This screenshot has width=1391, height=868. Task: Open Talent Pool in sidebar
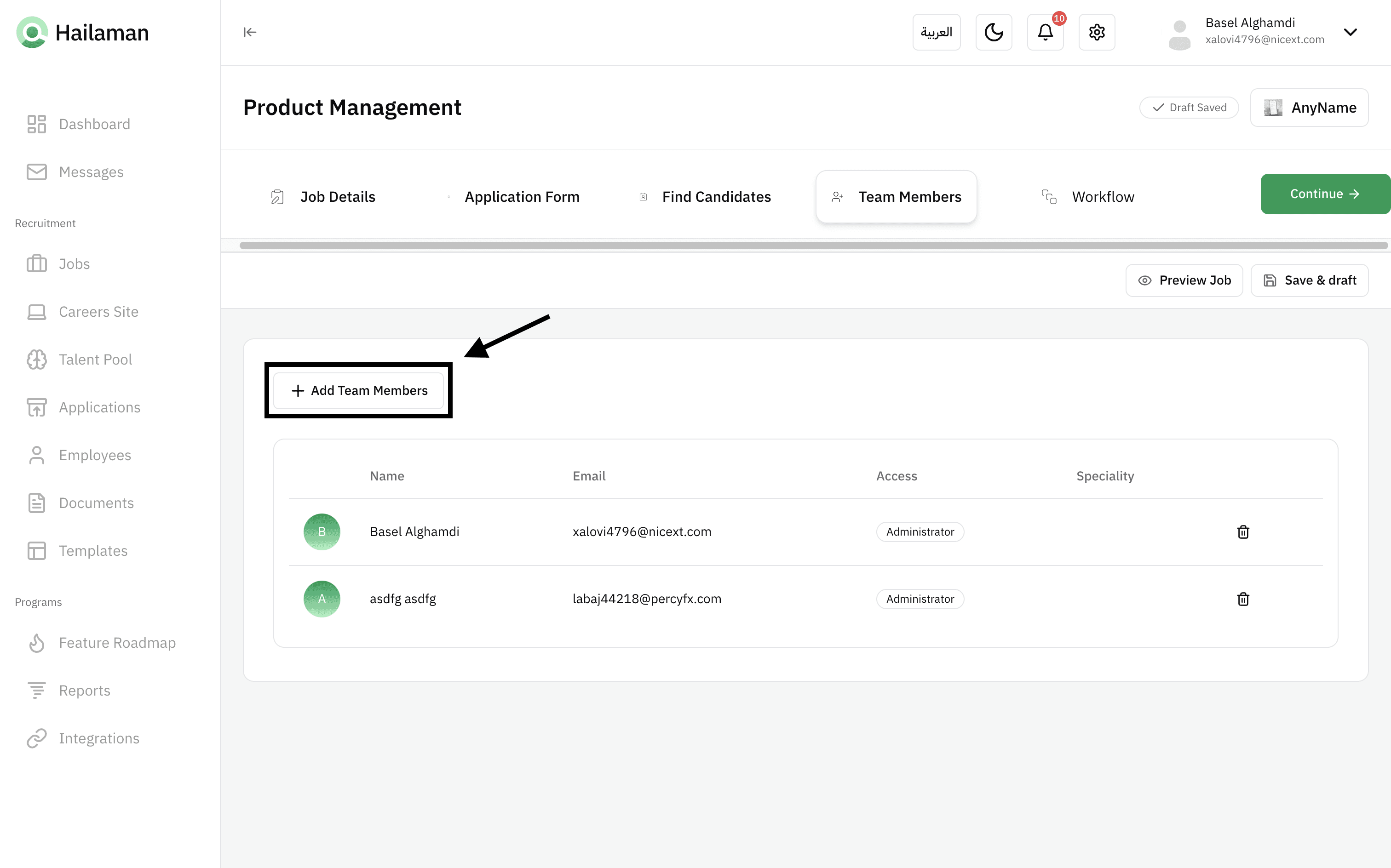(x=95, y=360)
